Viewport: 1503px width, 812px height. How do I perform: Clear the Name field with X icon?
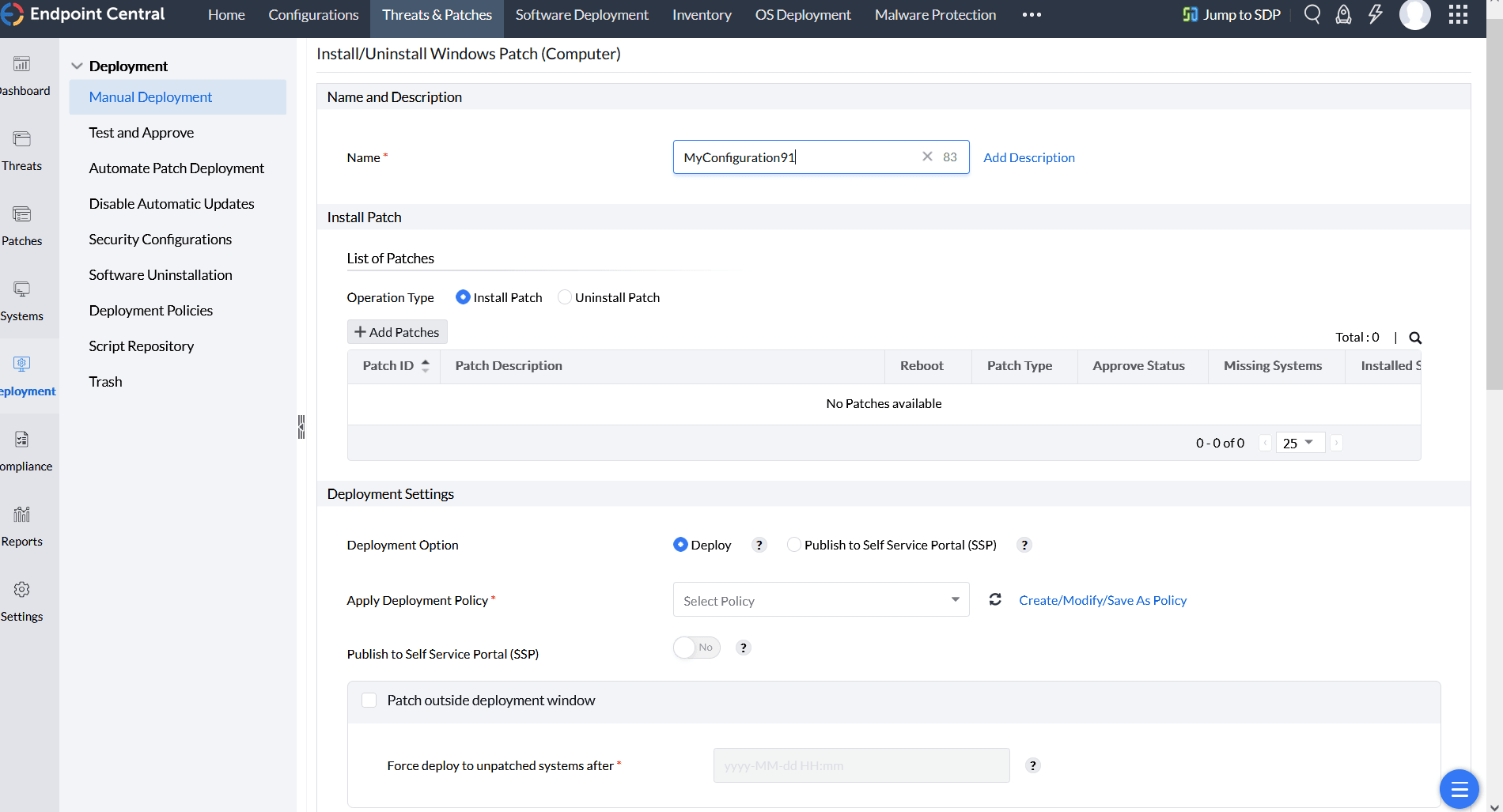(927, 157)
